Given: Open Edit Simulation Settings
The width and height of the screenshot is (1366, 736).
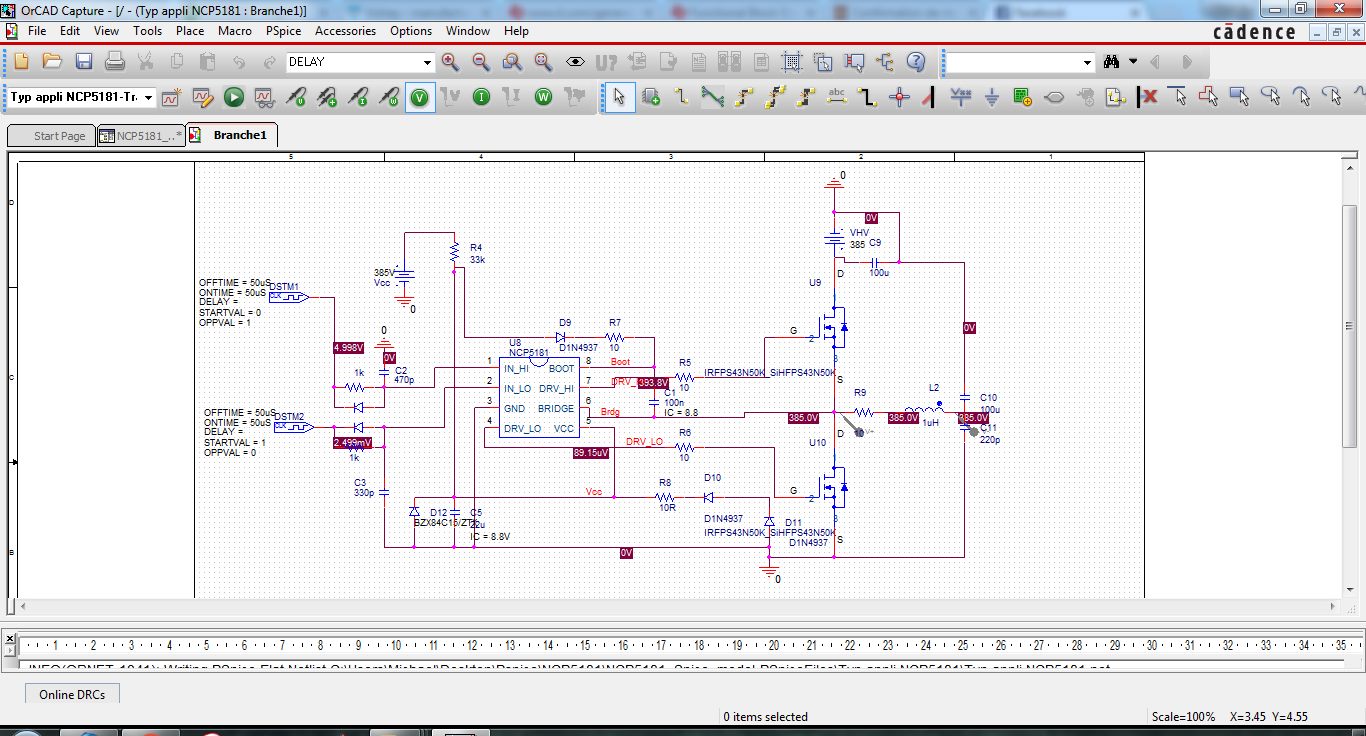Looking at the screenshot, I should 202,97.
